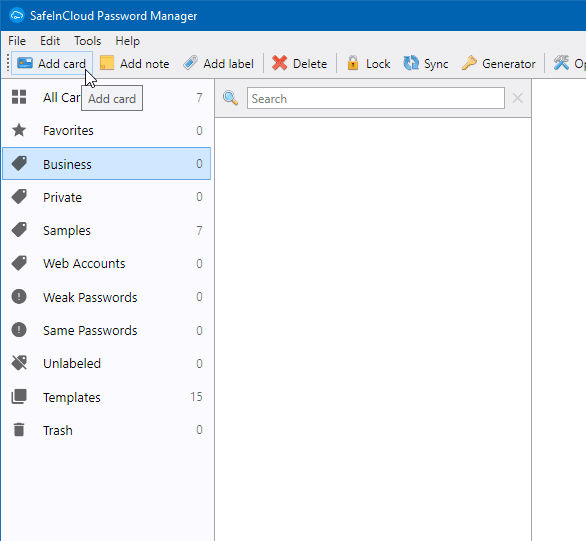The image size is (586, 541).
Task: Click the 'Templates' label text
Action: [x=72, y=398]
